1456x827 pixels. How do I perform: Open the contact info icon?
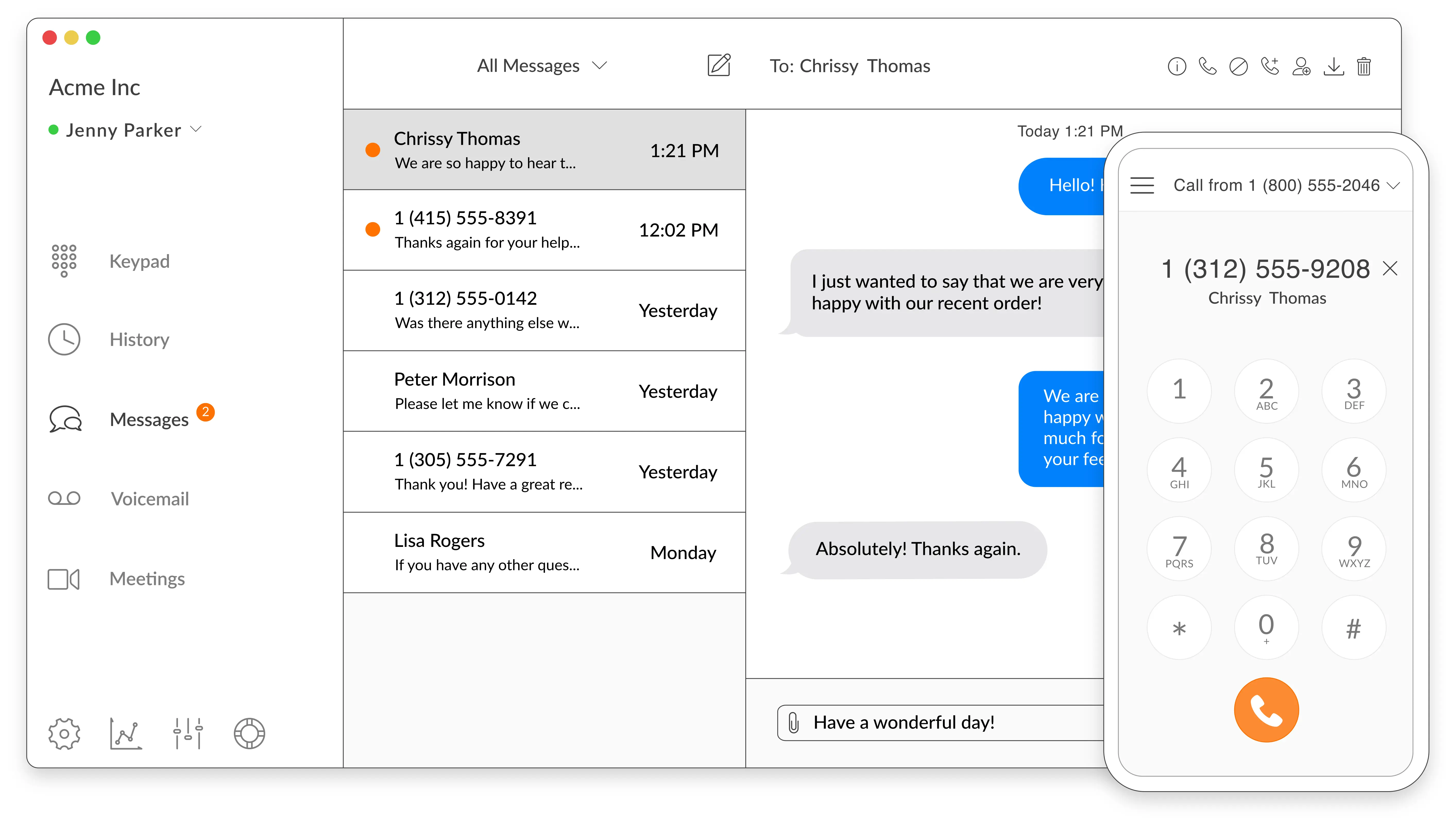coord(1177,66)
